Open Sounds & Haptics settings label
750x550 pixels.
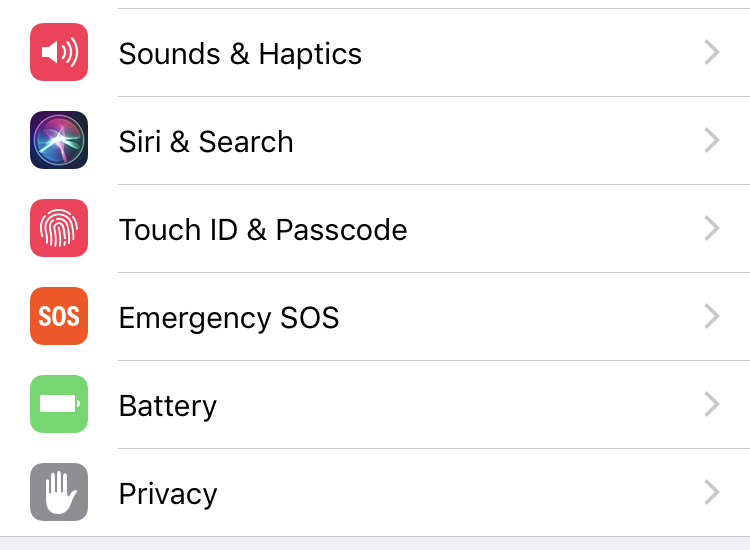point(240,53)
